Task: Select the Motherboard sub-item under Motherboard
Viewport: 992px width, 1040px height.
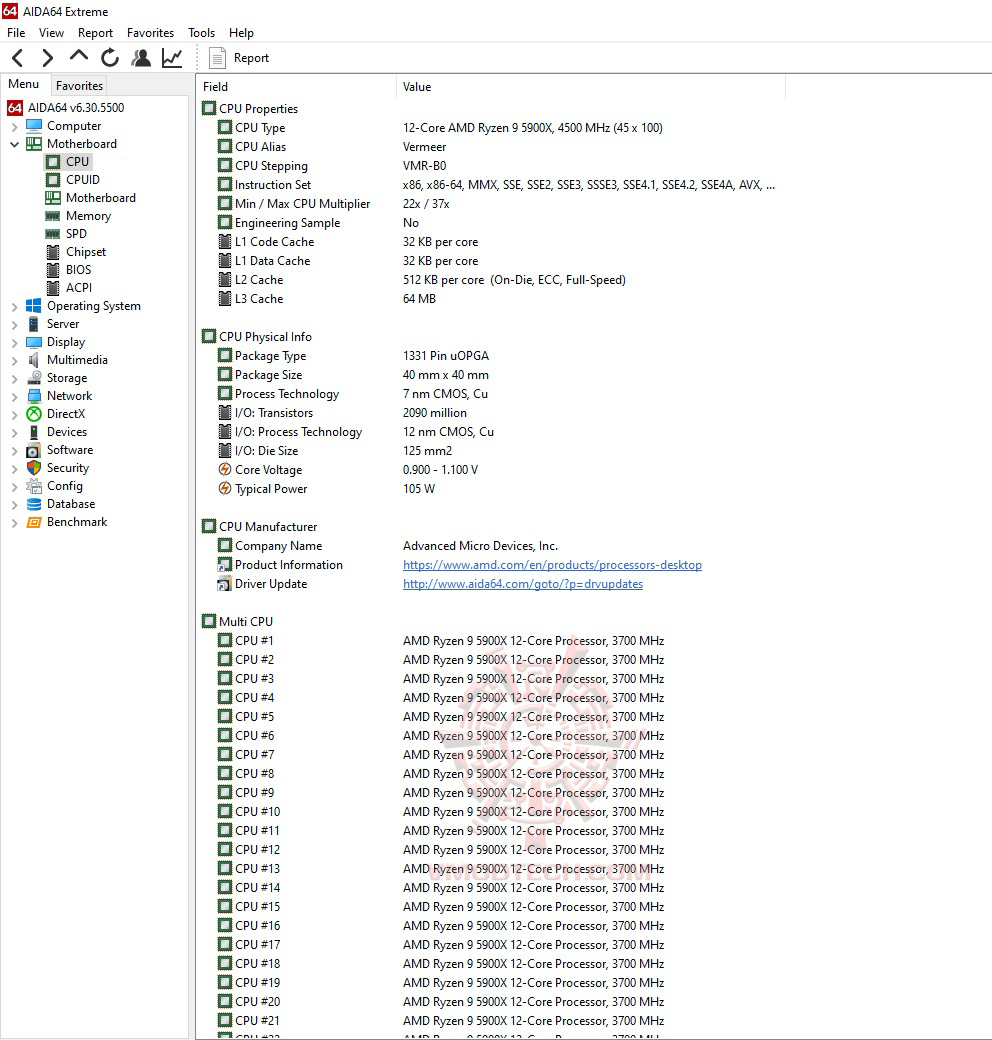Action: (101, 198)
